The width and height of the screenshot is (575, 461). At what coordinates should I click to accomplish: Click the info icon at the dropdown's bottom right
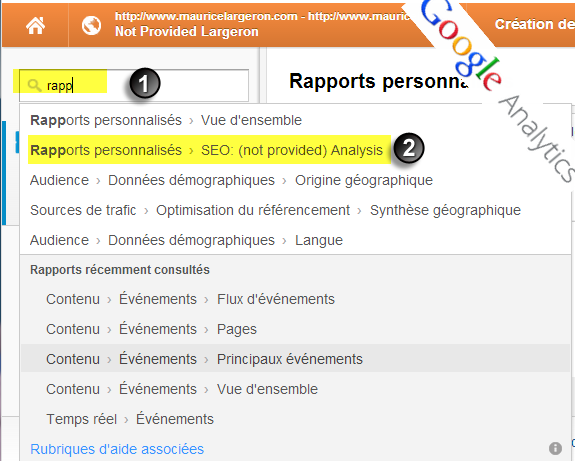tap(555, 448)
